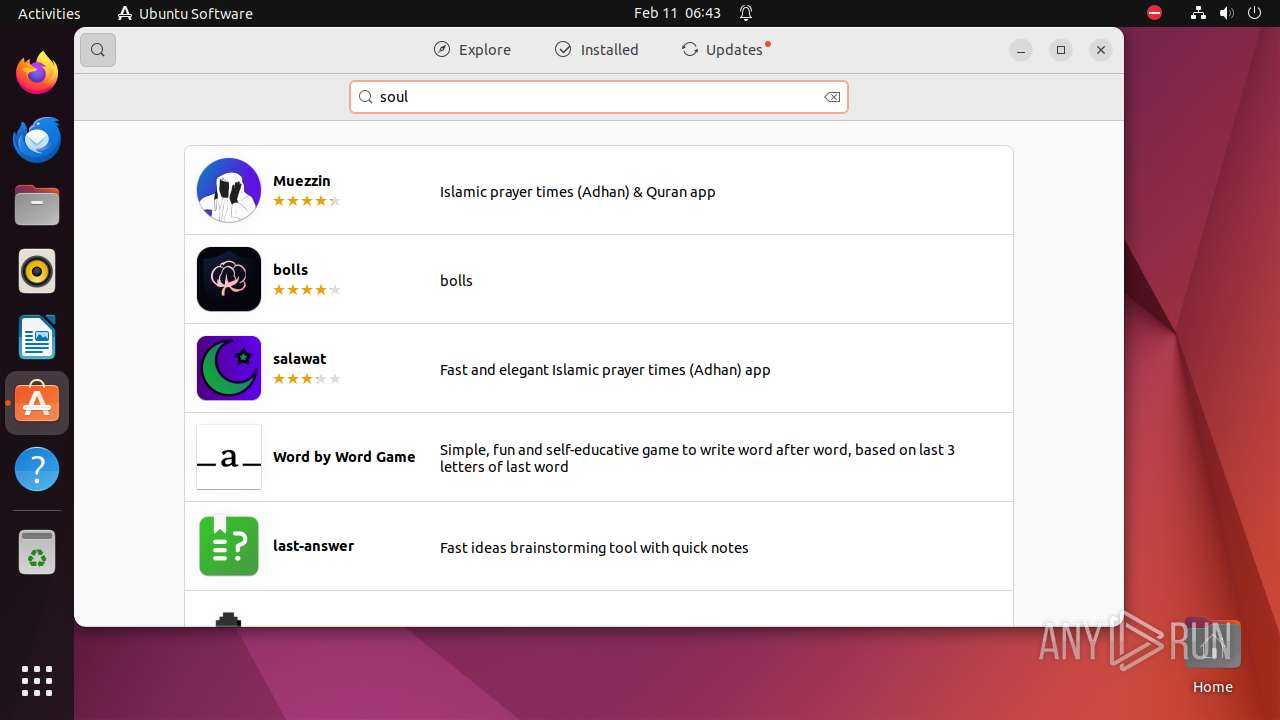Click the notification bell icon
1280x720 pixels.
(746, 13)
